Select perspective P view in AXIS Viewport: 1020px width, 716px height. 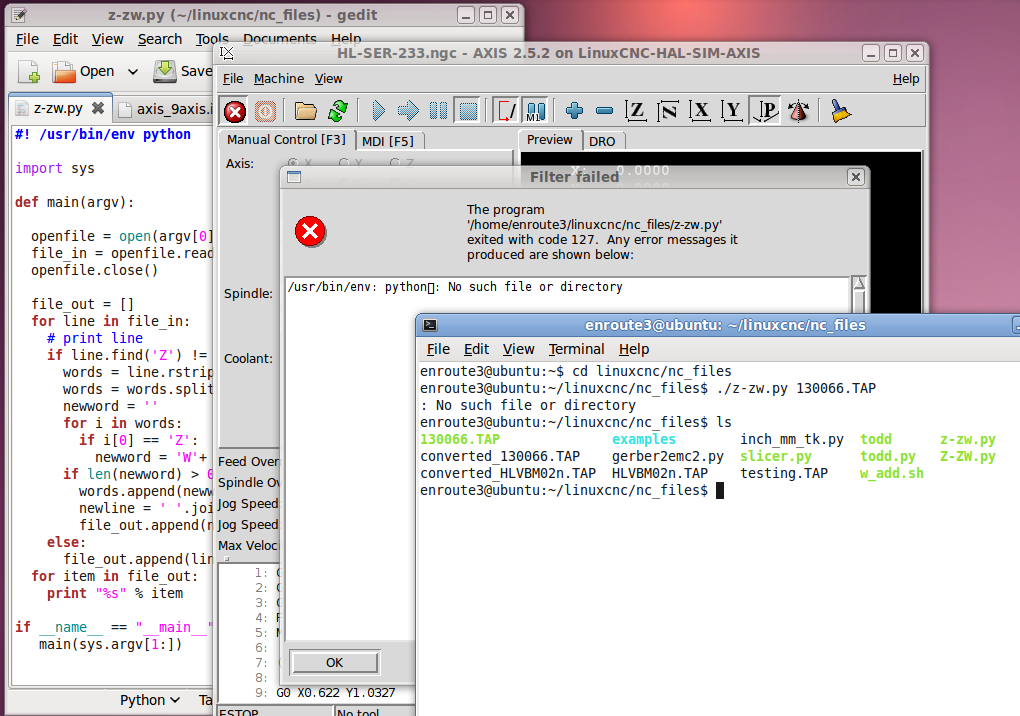click(x=766, y=111)
